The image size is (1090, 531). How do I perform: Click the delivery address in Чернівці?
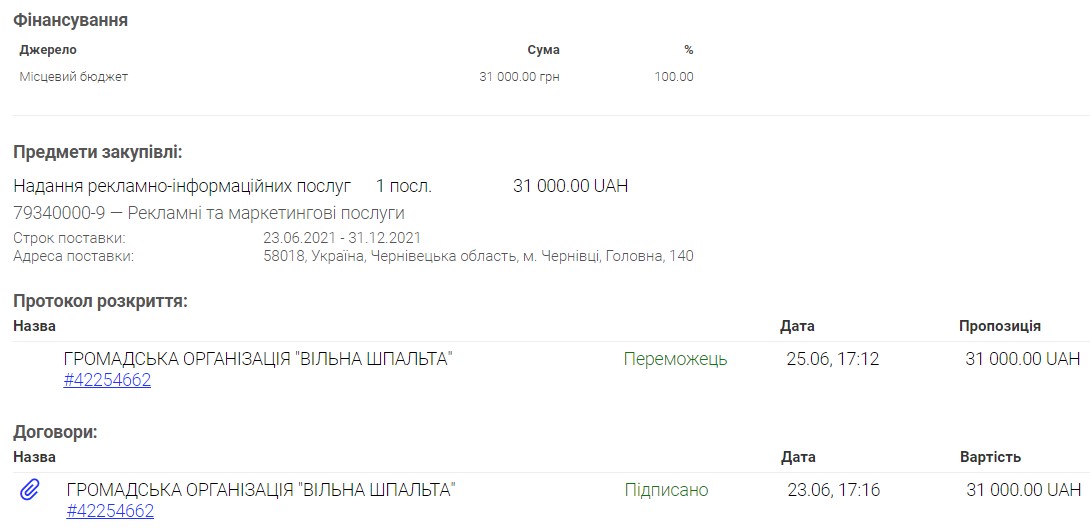point(478,256)
